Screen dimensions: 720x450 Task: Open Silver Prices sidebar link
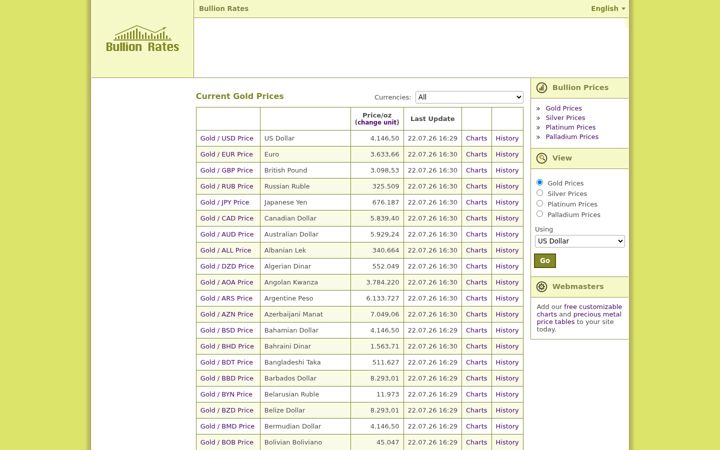[x=565, y=118]
